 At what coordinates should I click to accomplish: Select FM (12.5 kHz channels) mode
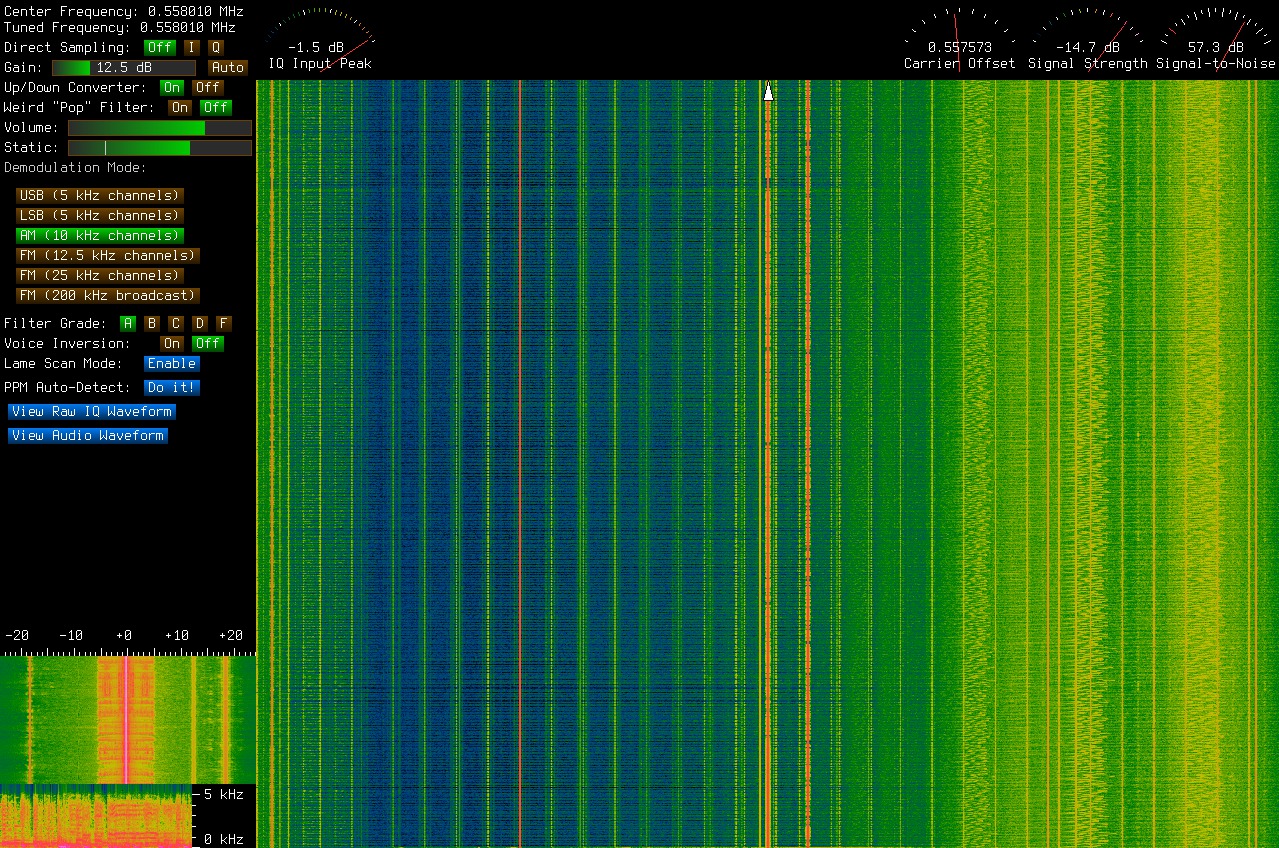click(x=107, y=255)
